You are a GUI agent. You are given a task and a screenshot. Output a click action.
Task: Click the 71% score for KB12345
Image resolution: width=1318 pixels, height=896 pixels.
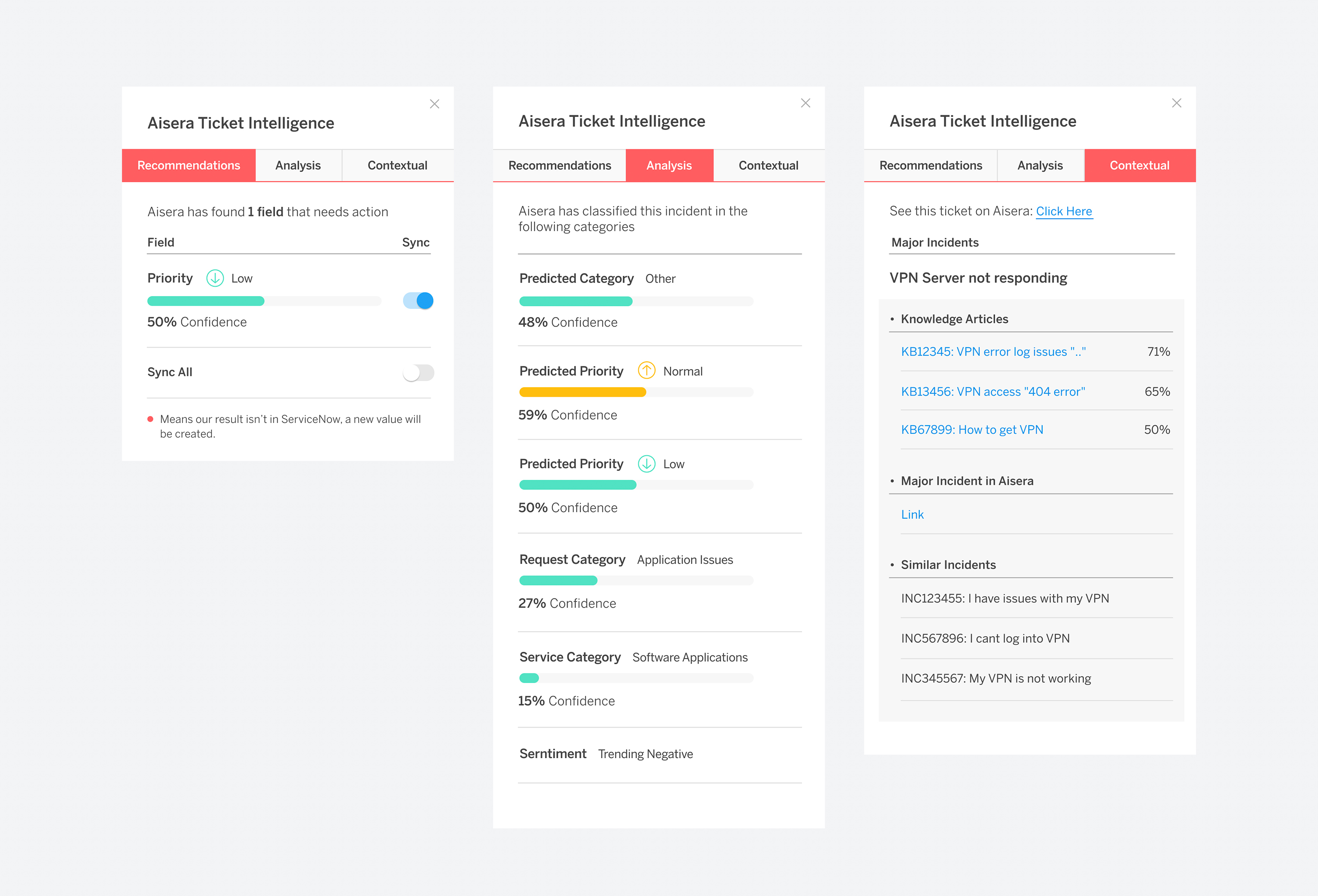[x=1159, y=352]
